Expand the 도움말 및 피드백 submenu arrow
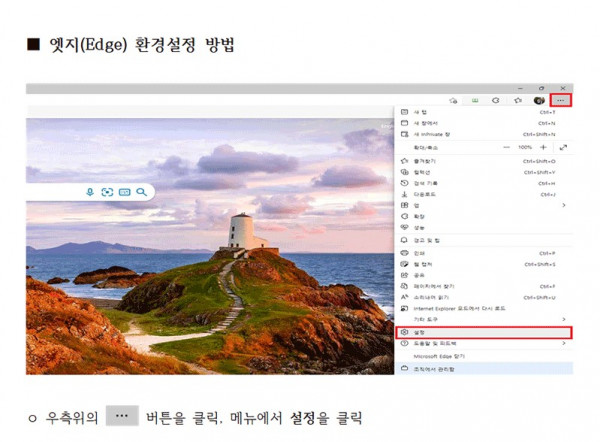The image size is (600, 442). [564, 343]
